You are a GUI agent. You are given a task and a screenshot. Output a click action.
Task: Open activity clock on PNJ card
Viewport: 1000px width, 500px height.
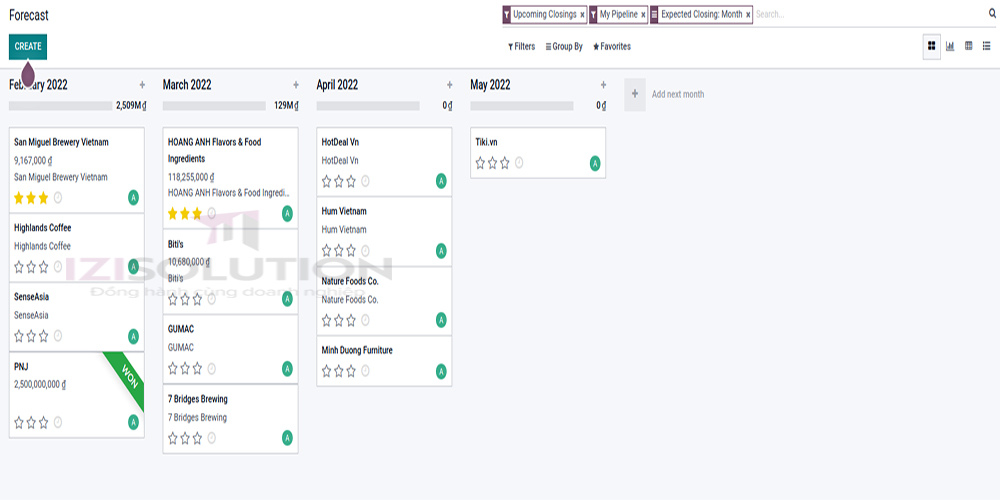58,422
